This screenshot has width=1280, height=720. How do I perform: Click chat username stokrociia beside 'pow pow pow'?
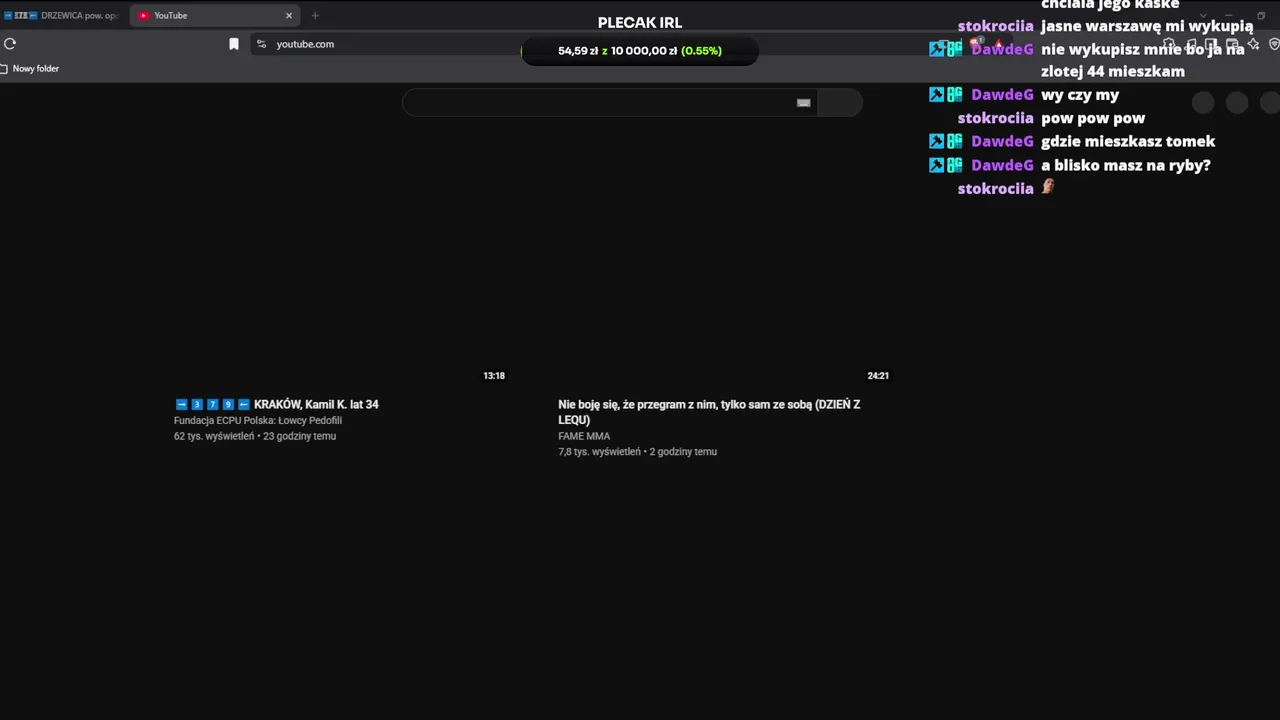click(x=995, y=118)
